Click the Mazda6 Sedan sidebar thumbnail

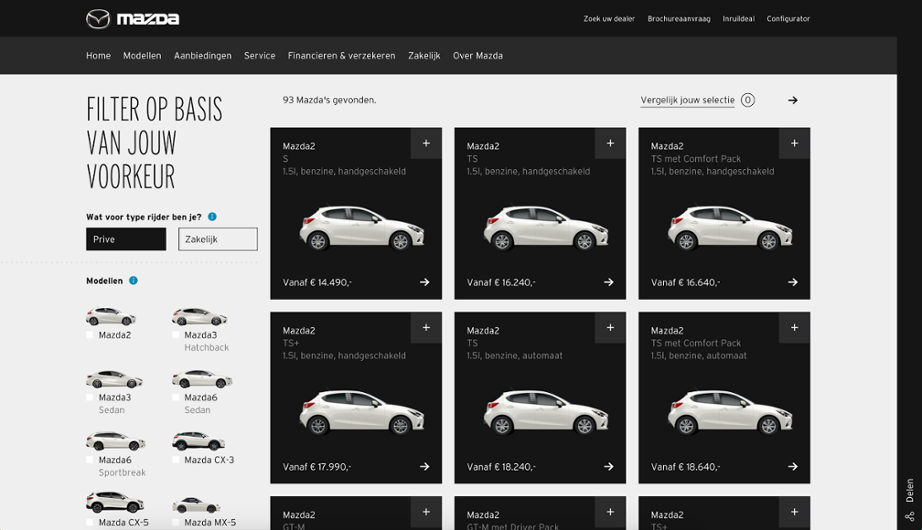click(x=202, y=379)
